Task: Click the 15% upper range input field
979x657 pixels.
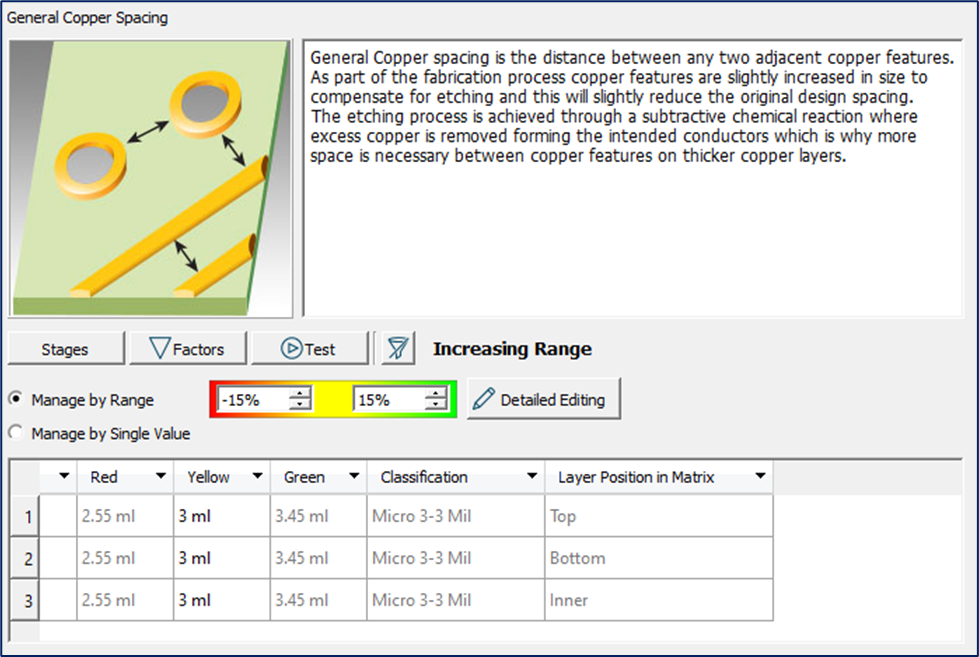Action: [x=387, y=400]
